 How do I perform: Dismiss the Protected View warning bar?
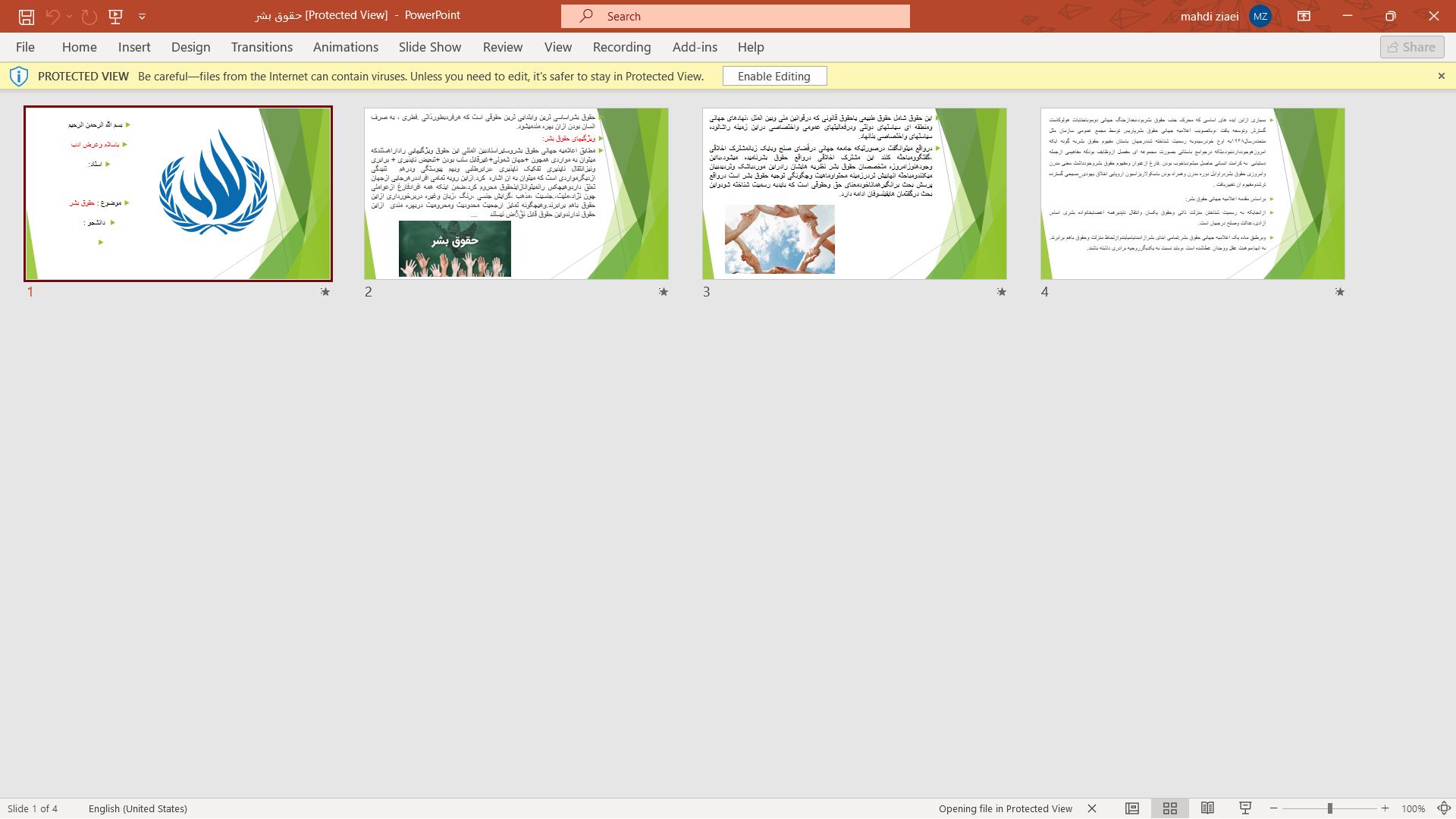coord(1441,76)
